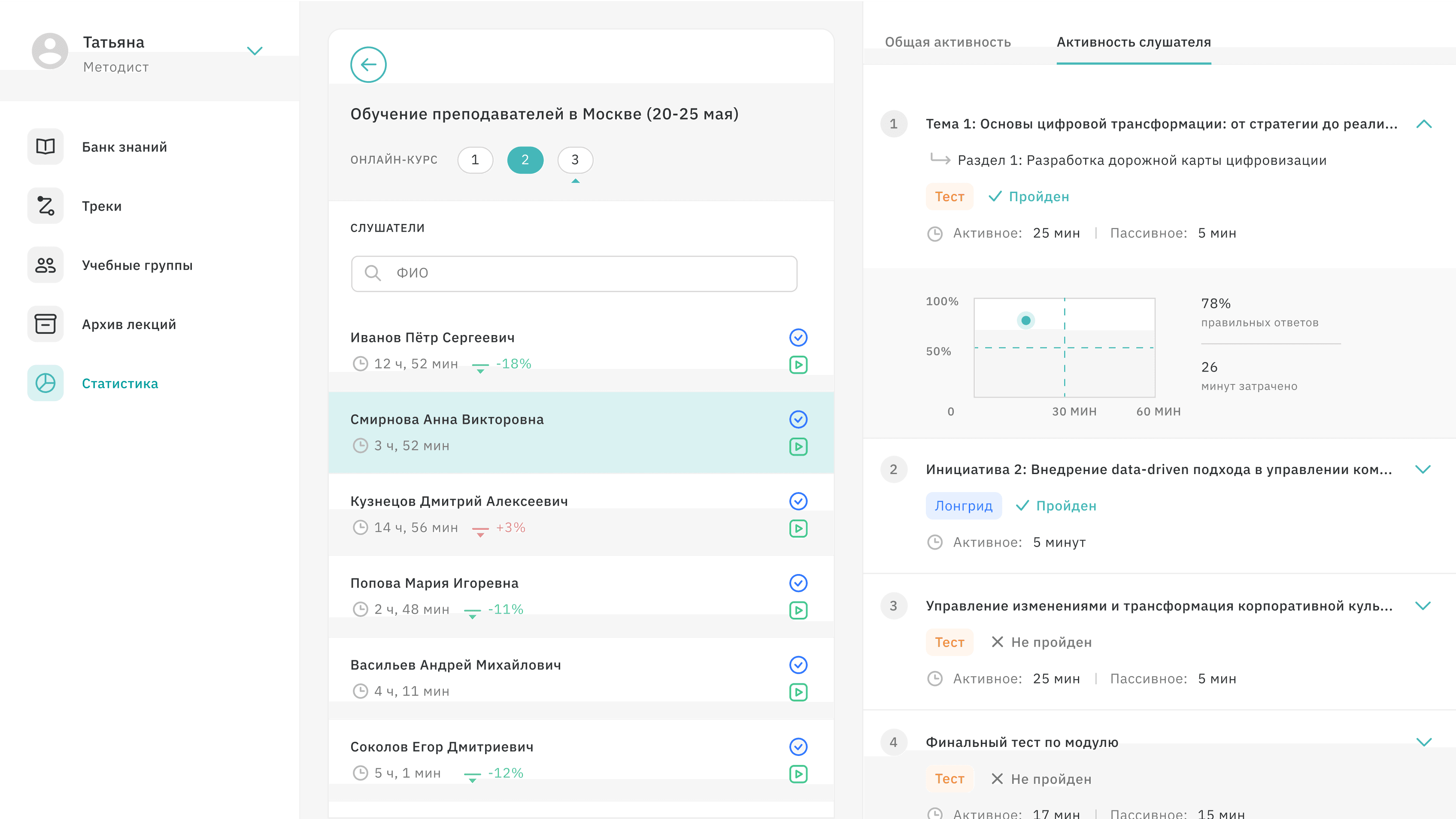Click the data point on results chart
The width and height of the screenshot is (1456, 819).
[1025, 320]
